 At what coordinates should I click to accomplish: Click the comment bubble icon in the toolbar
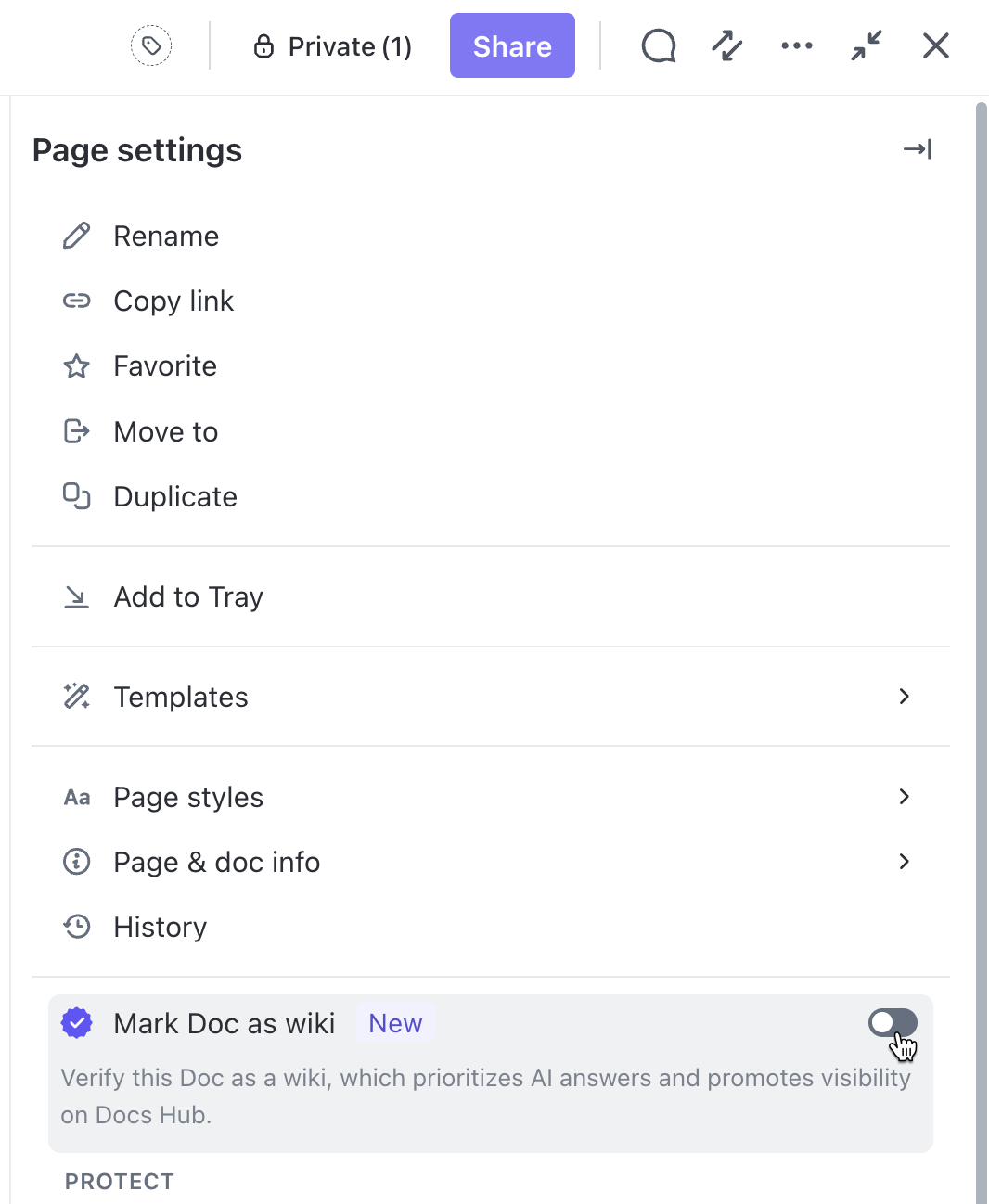(658, 45)
